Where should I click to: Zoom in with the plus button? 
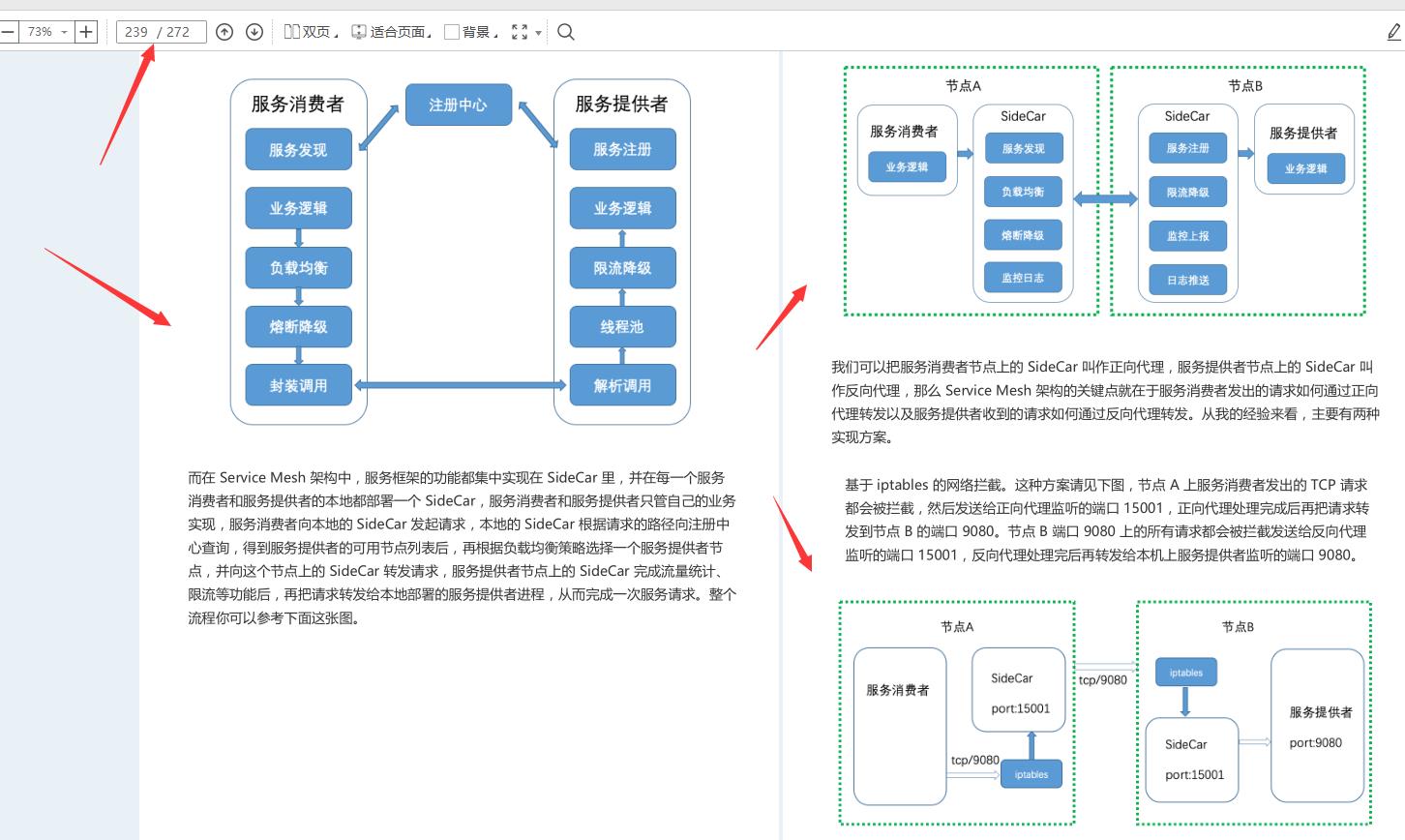(x=86, y=32)
